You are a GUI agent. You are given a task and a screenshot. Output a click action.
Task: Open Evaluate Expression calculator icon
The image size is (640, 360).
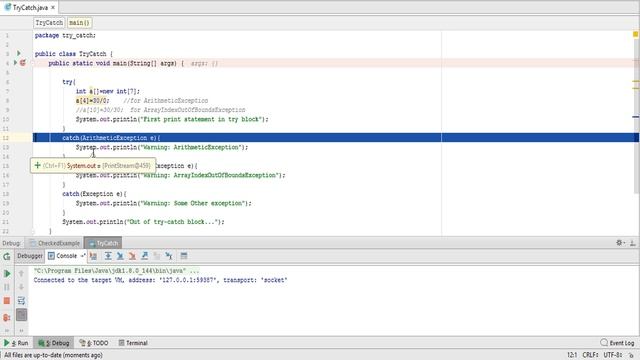pos(184,256)
